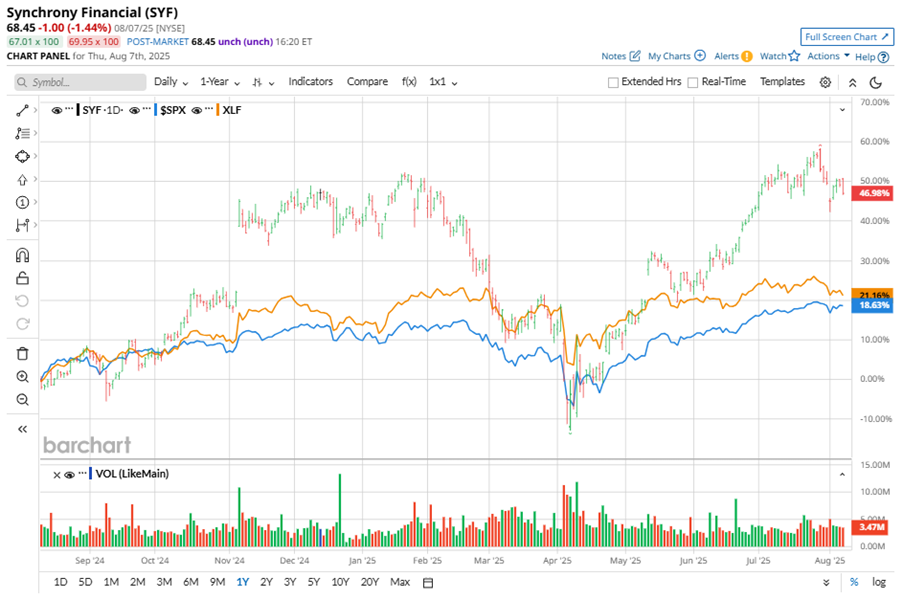The height and width of the screenshot is (599, 903).
Task: Open the Daily frequency dropdown
Action: [x=171, y=82]
